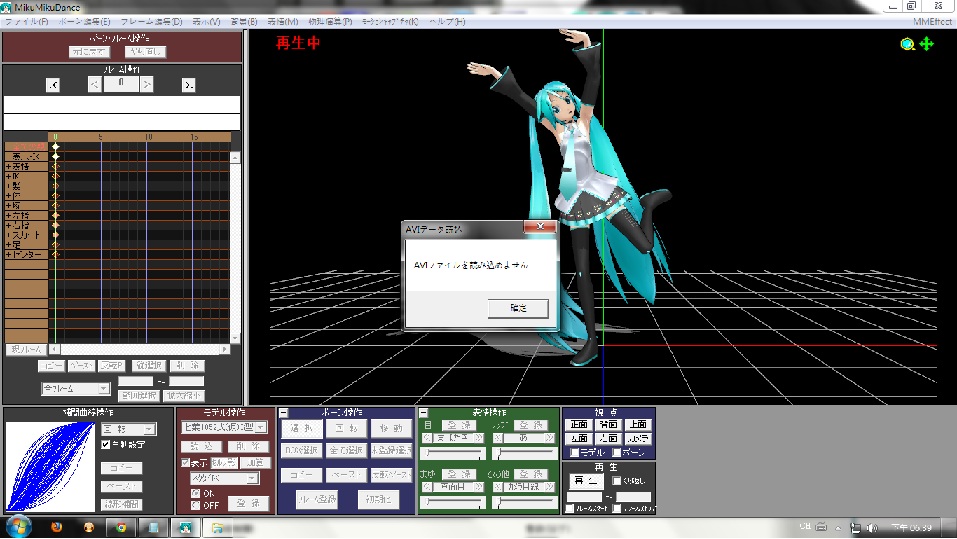Enable the モデル checkbox in the view panel
Screen dimensions: 957x539
click(574, 452)
